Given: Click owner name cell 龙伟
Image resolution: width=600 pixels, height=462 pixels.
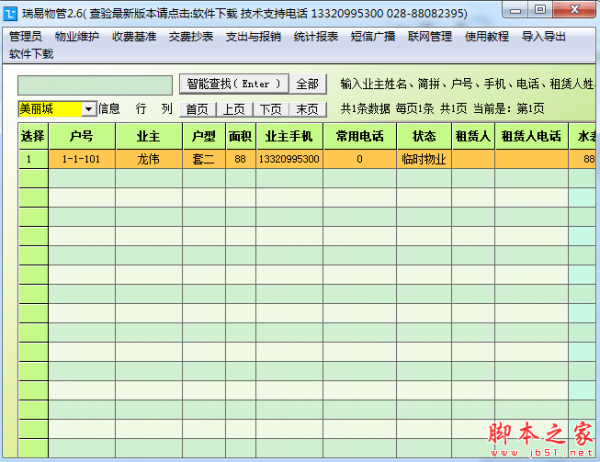Looking at the screenshot, I should [149, 159].
